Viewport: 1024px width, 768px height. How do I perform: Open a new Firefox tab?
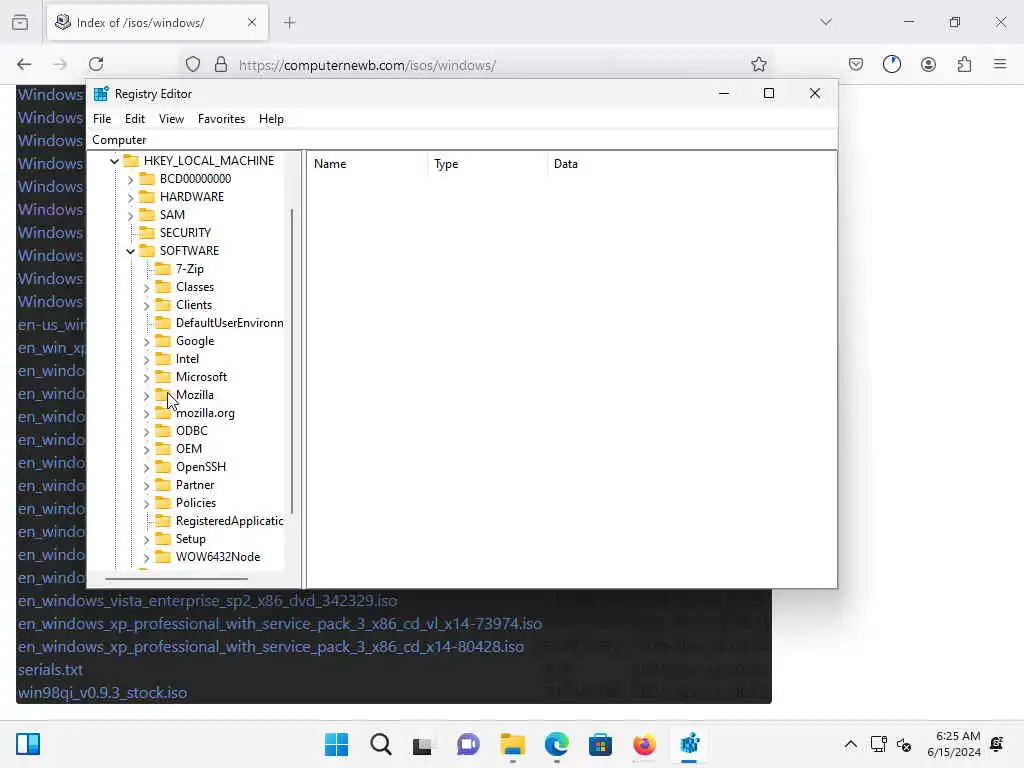click(x=290, y=23)
